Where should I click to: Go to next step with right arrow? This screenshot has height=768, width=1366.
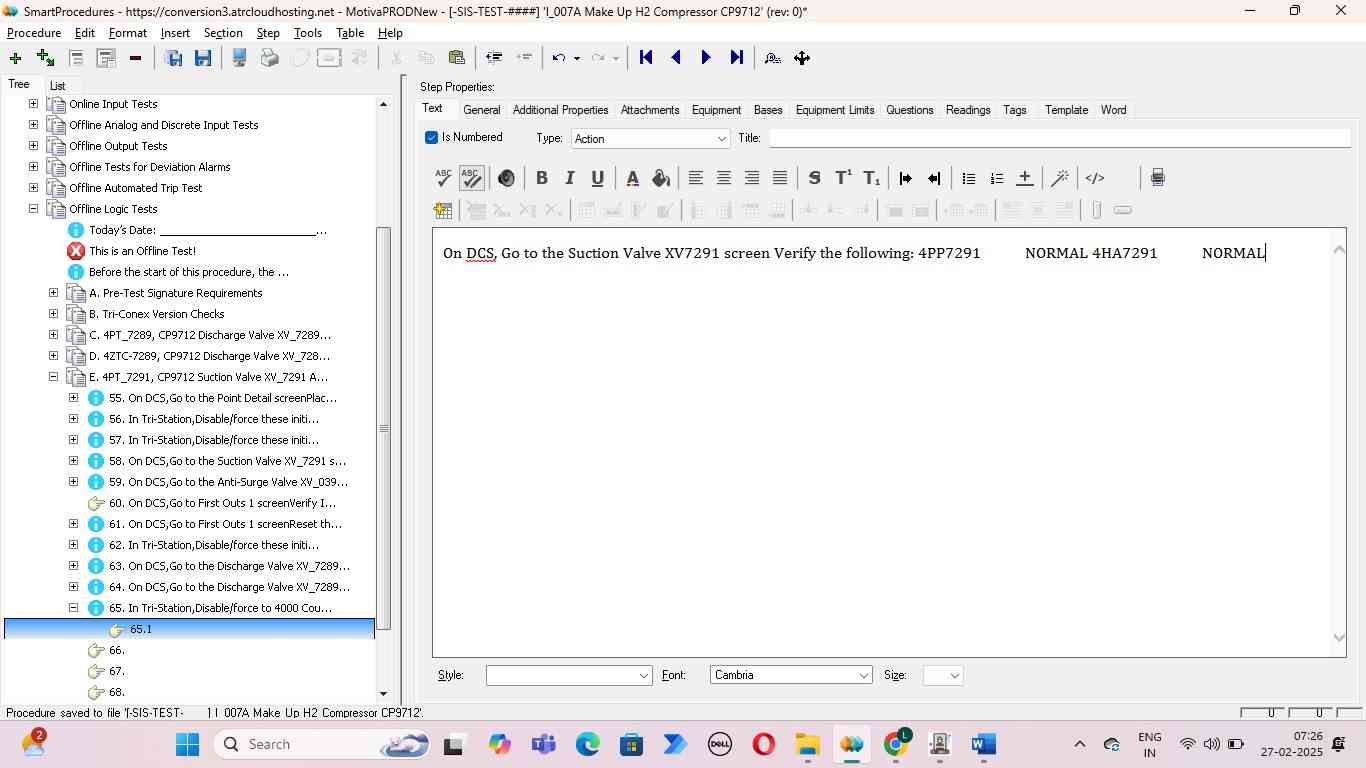tap(706, 58)
